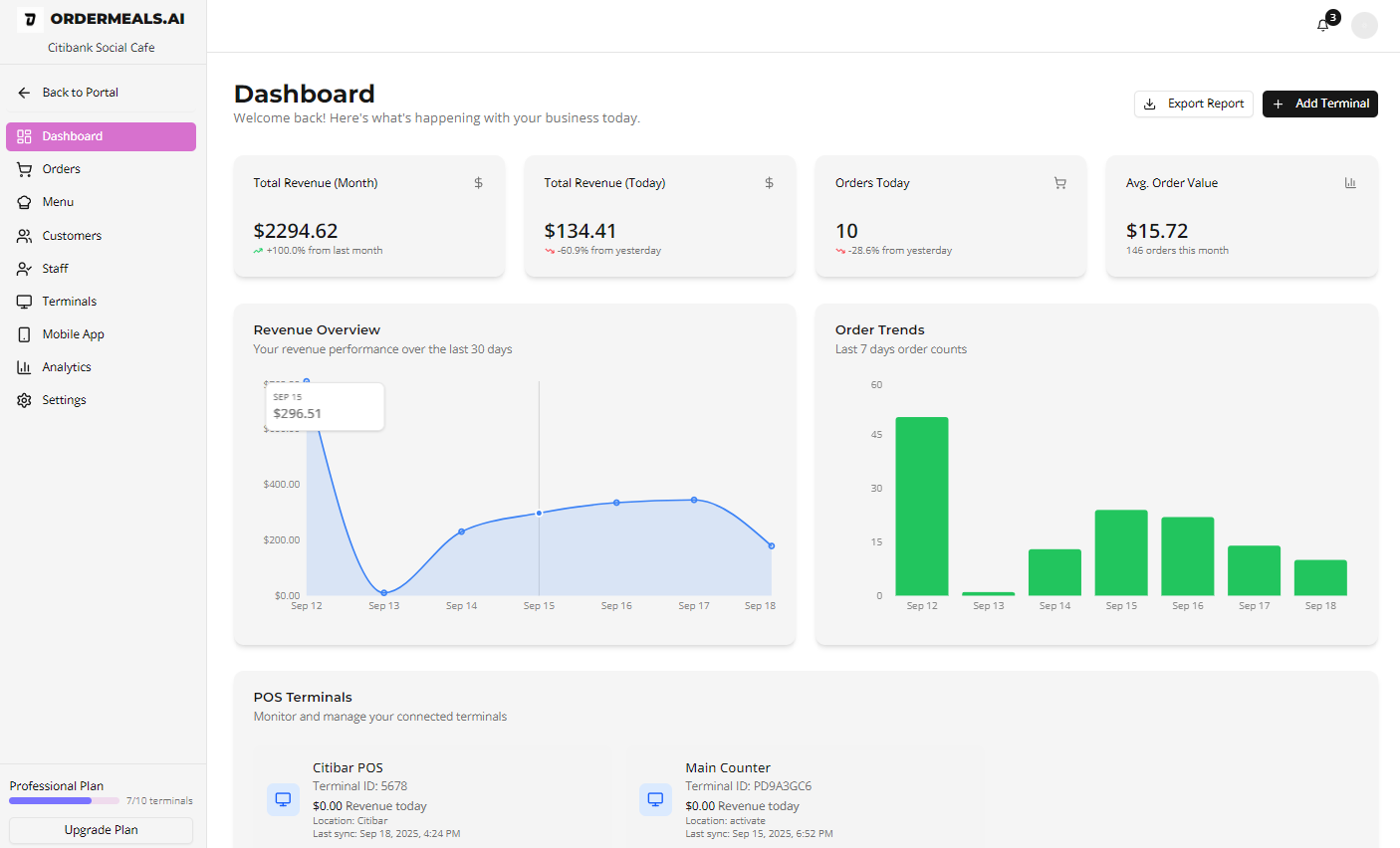Viewport: 1400px width, 848px height.
Task: Click the Export Report button
Action: point(1193,104)
